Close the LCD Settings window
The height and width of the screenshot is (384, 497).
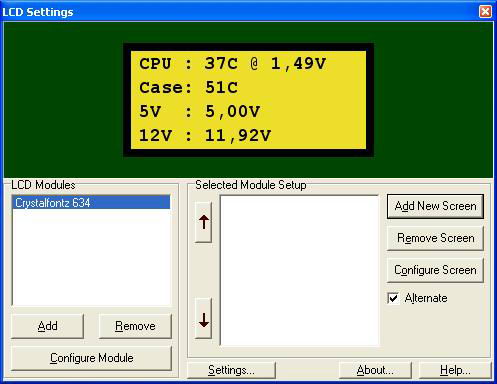[x=485, y=11]
